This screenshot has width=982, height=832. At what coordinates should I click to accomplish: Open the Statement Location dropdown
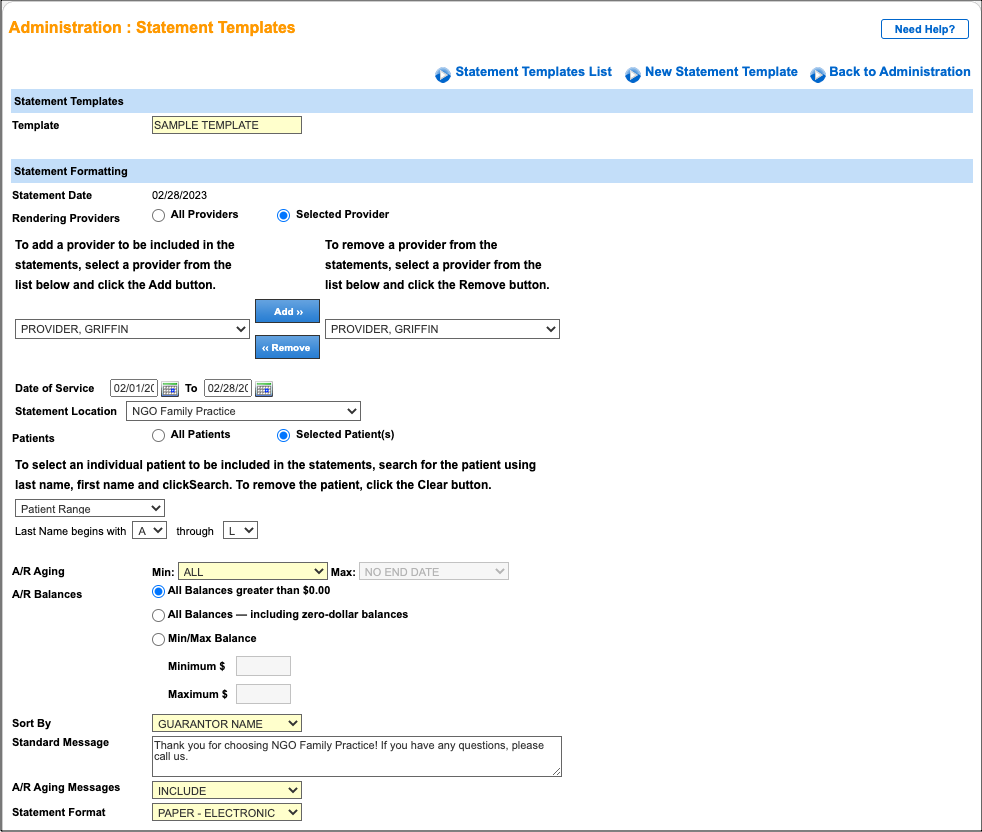click(x=243, y=411)
